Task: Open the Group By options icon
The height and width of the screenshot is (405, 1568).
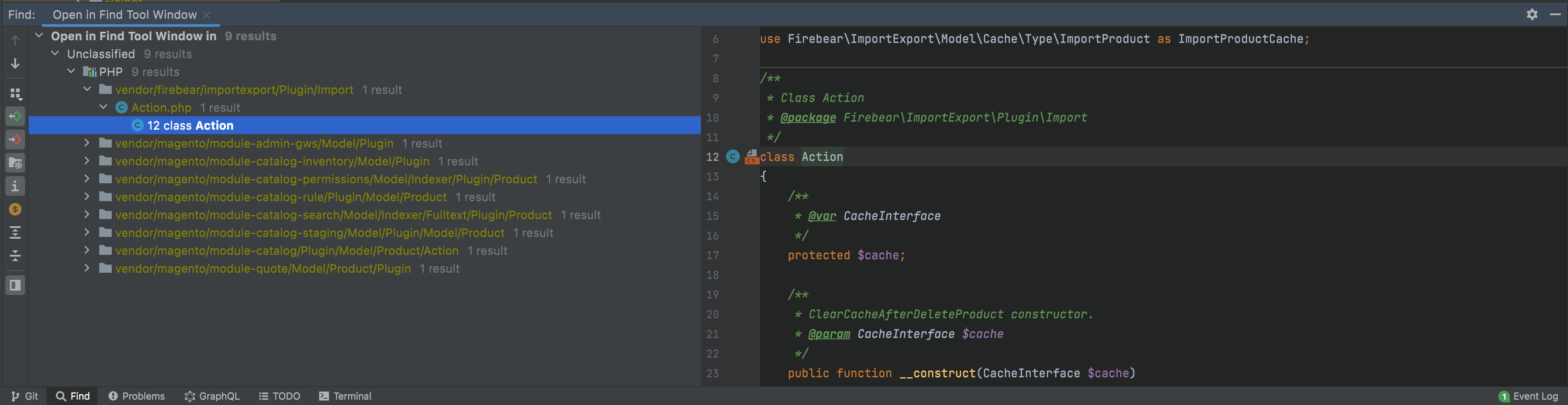Action: [x=15, y=93]
